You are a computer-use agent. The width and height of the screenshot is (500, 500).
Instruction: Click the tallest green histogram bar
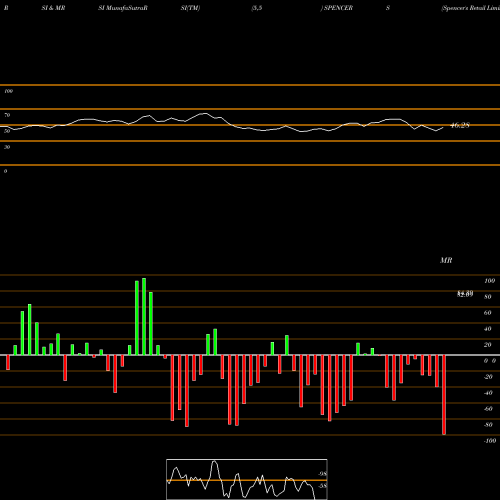144,316
